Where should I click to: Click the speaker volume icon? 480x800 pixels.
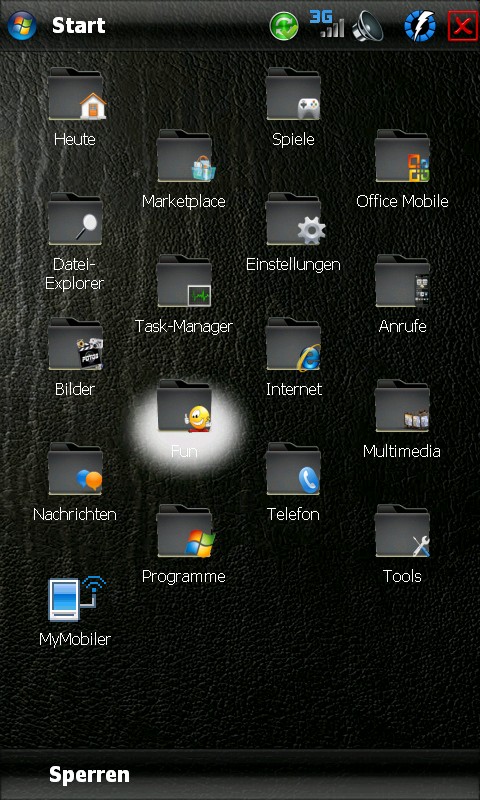click(x=367, y=26)
